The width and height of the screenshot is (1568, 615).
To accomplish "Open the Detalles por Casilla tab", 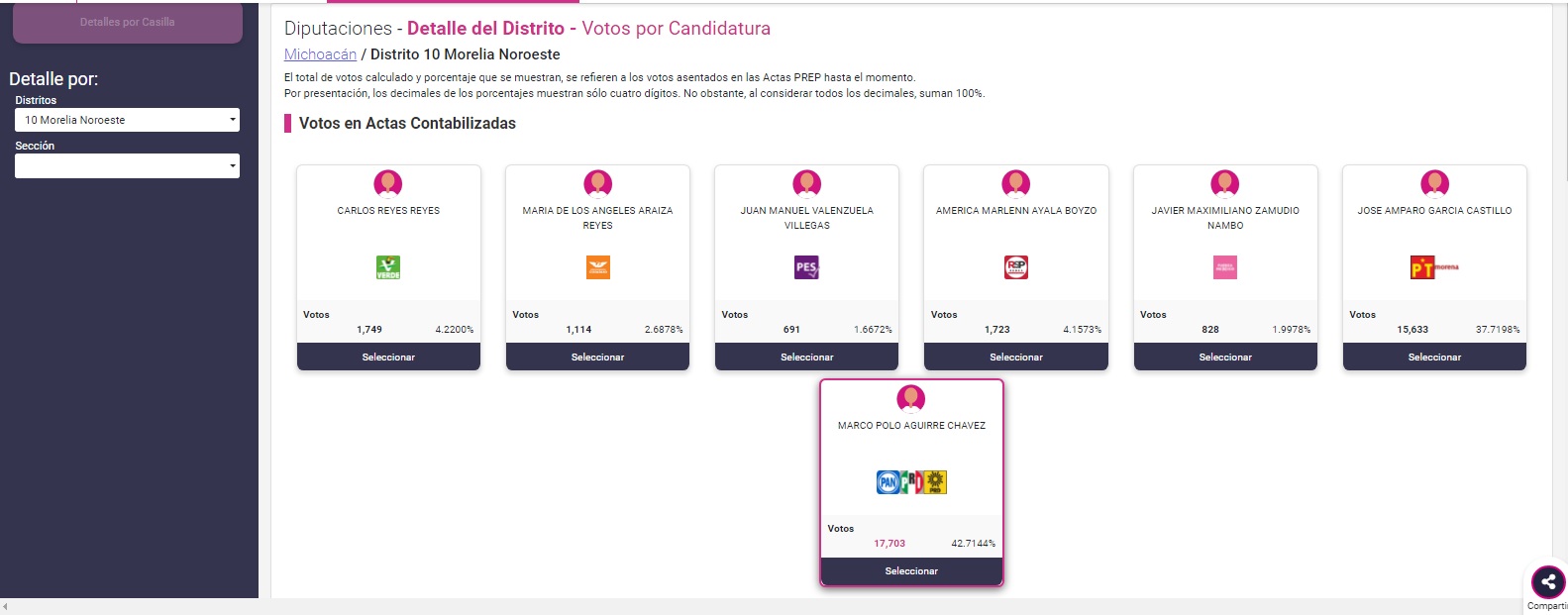I will (128, 22).
